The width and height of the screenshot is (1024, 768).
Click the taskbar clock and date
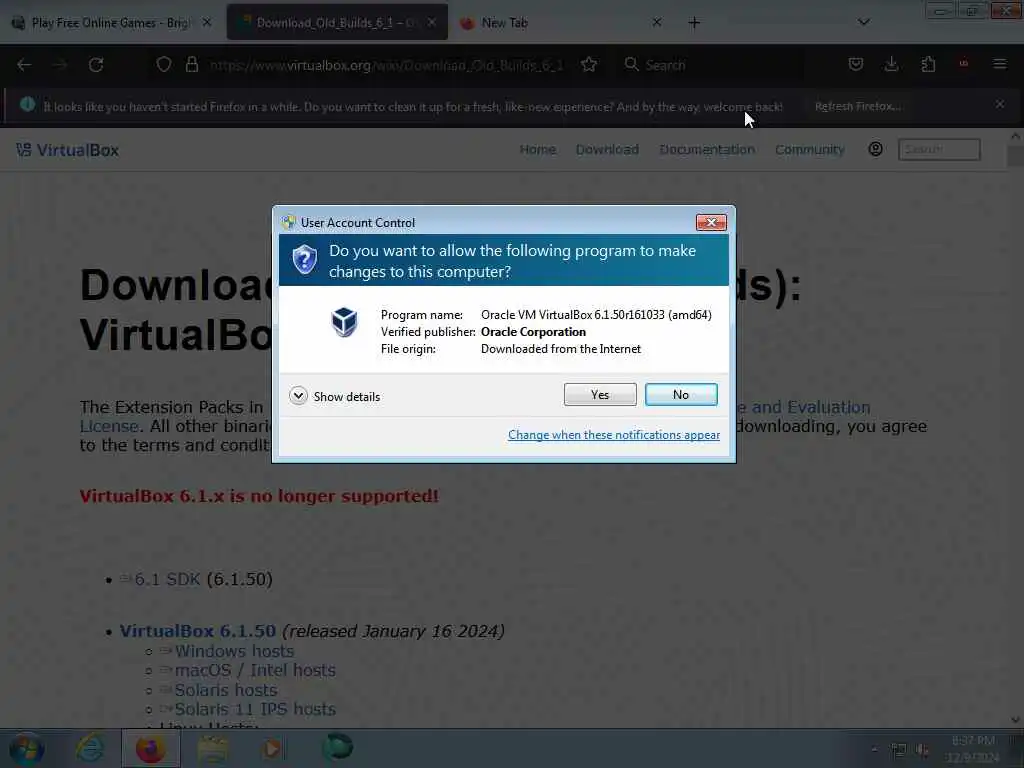(x=973, y=749)
